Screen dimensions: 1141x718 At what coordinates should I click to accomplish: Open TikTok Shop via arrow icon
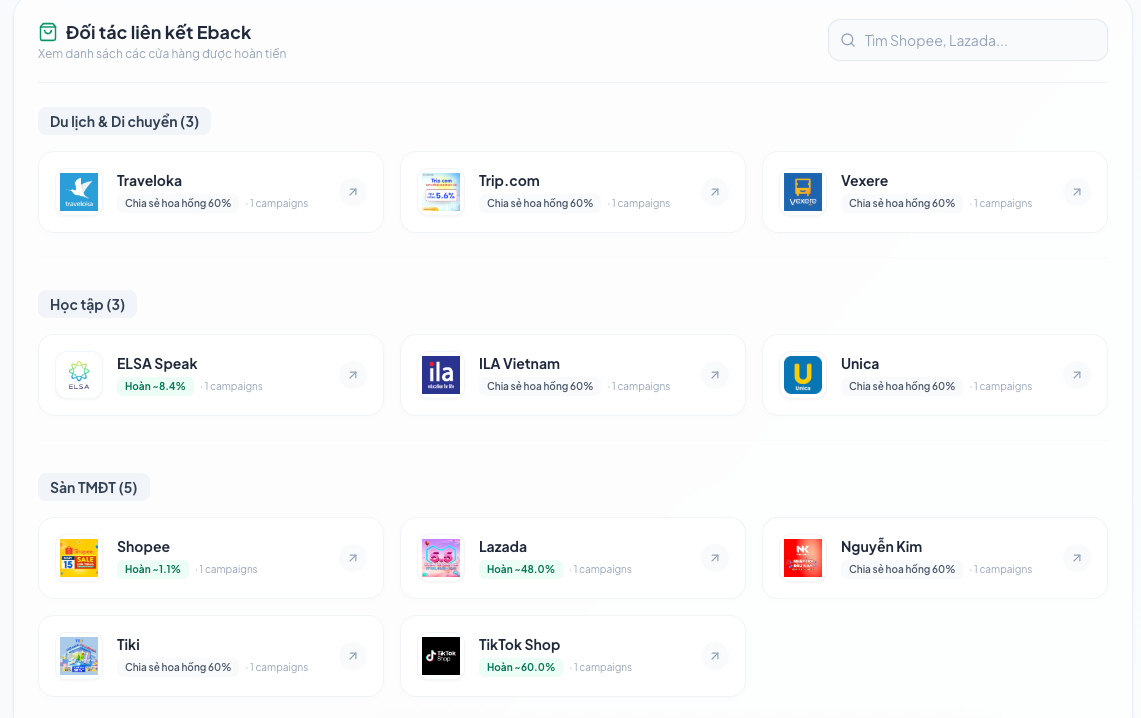click(715, 656)
